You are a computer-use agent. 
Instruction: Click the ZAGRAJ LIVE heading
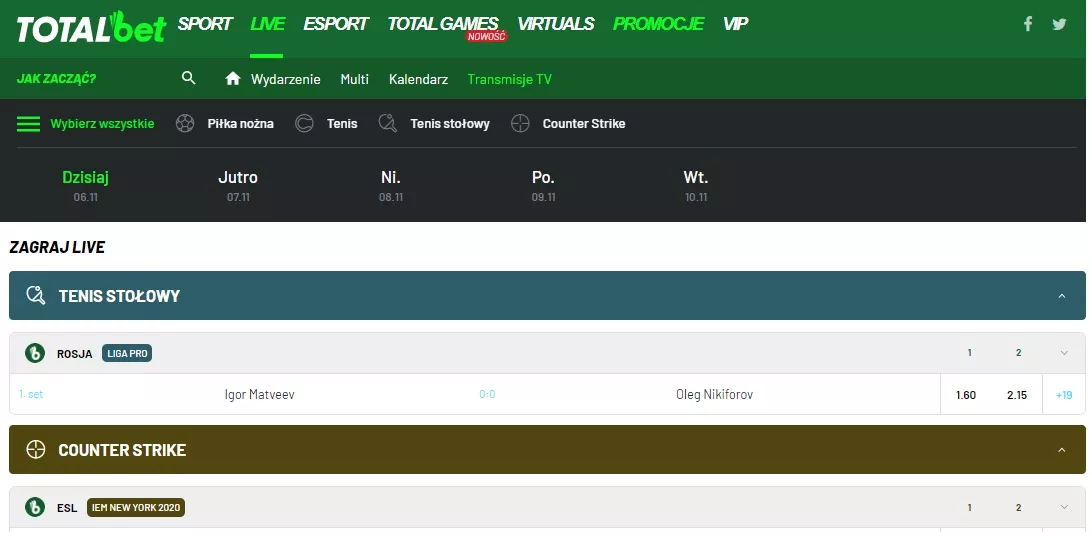coord(57,247)
